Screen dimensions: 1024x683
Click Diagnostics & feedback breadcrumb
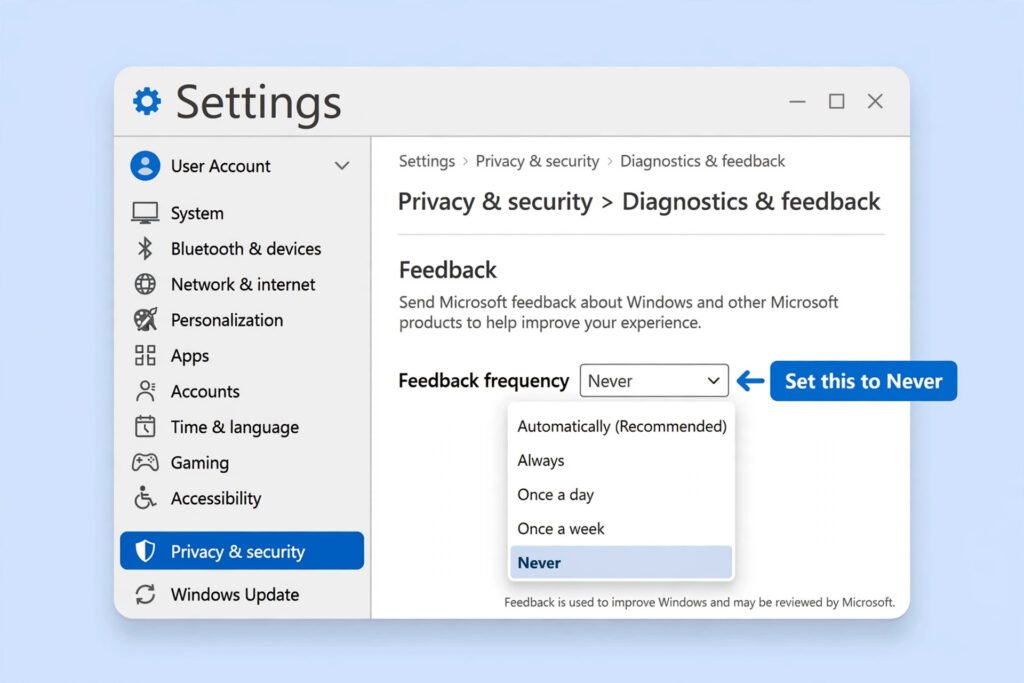coord(702,161)
